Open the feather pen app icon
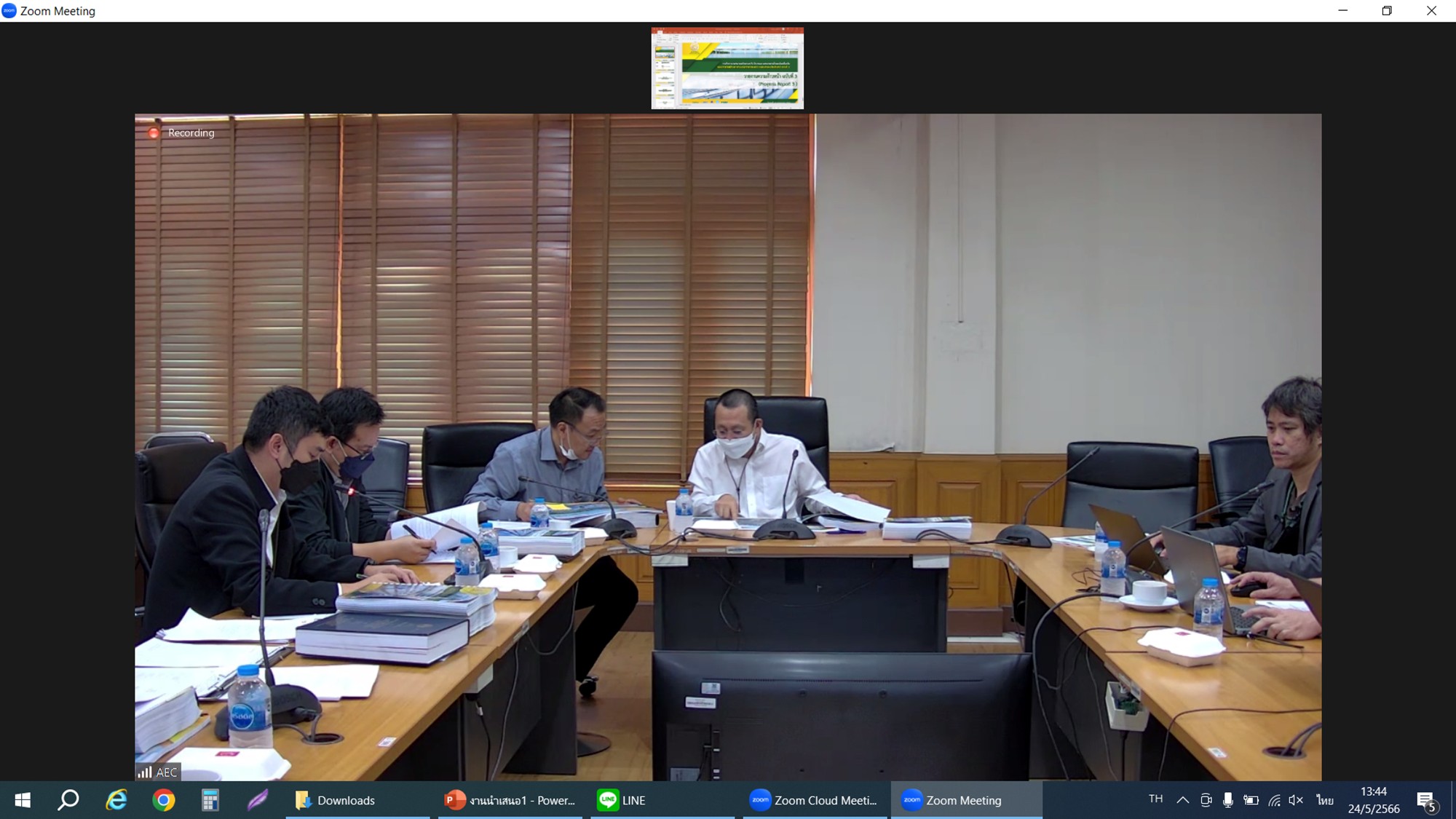 pos(257,800)
